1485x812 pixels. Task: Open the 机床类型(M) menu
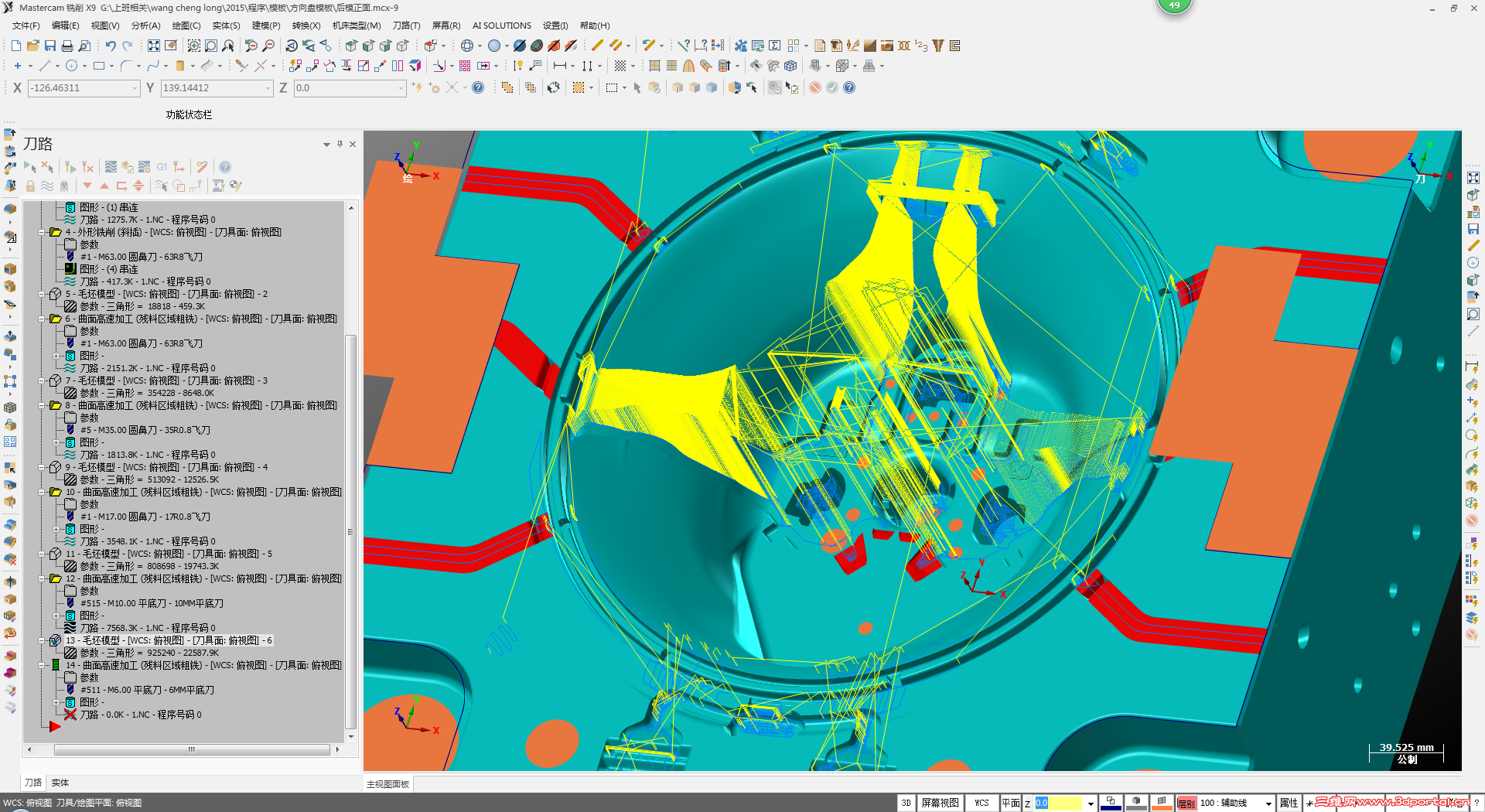pos(357,26)
